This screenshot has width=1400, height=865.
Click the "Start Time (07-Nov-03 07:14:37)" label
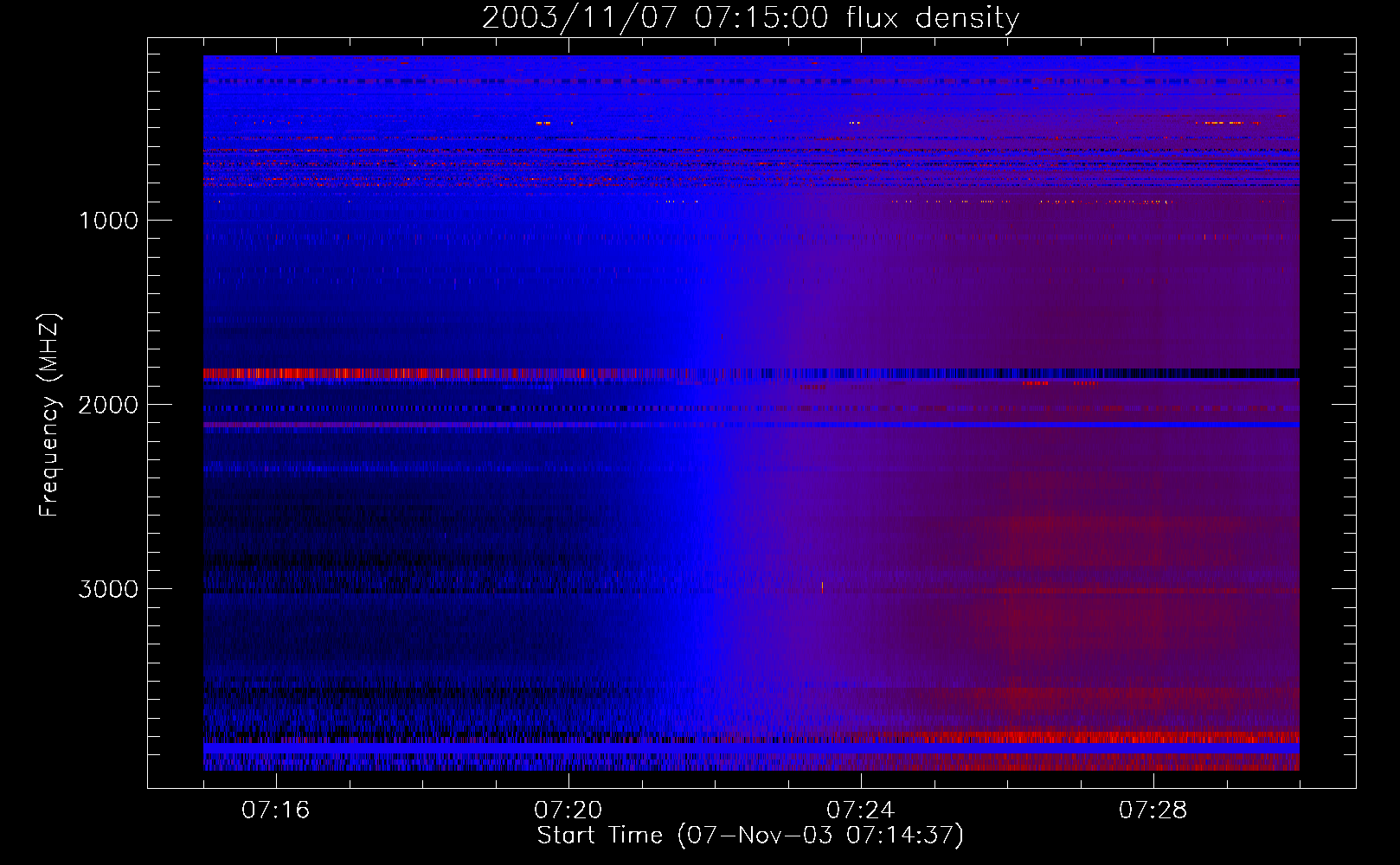point(750,836)
